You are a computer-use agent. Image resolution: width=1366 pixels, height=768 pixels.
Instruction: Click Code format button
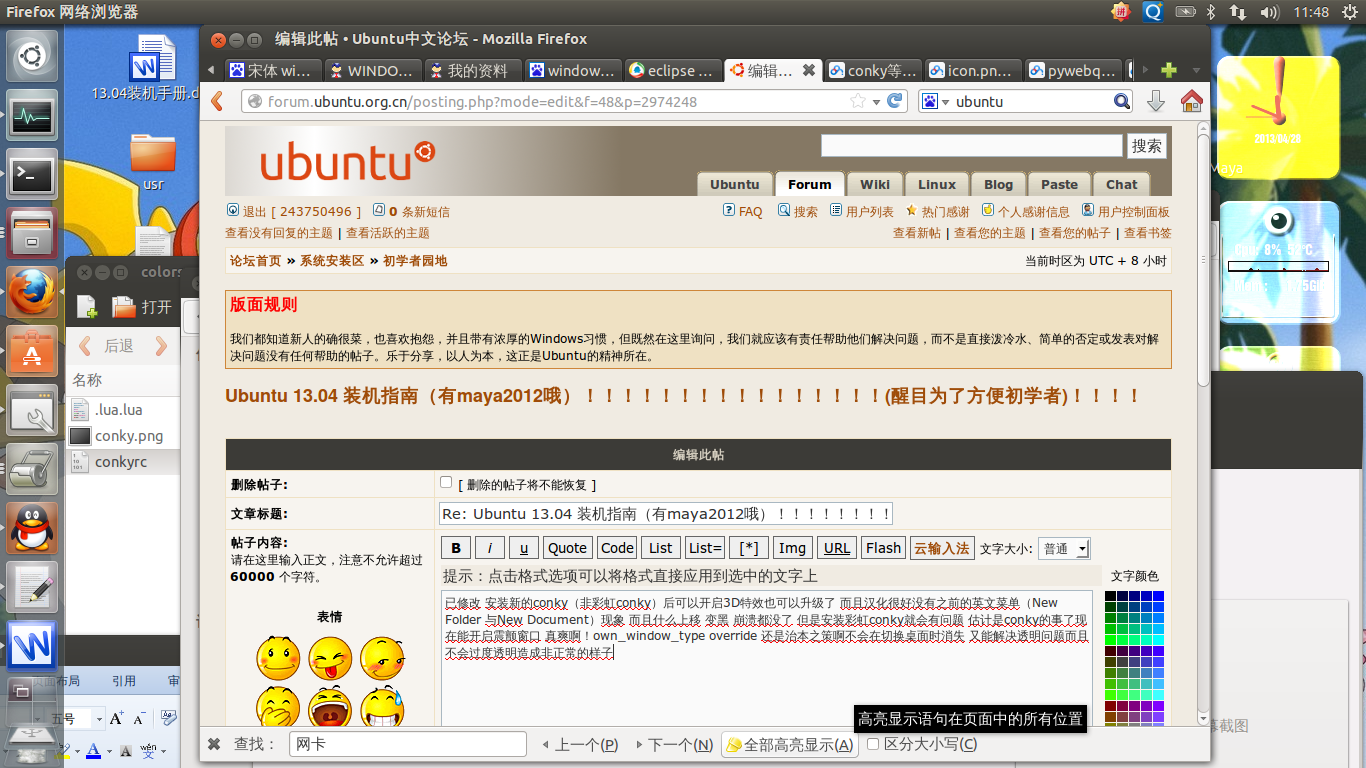click(617, 548)
